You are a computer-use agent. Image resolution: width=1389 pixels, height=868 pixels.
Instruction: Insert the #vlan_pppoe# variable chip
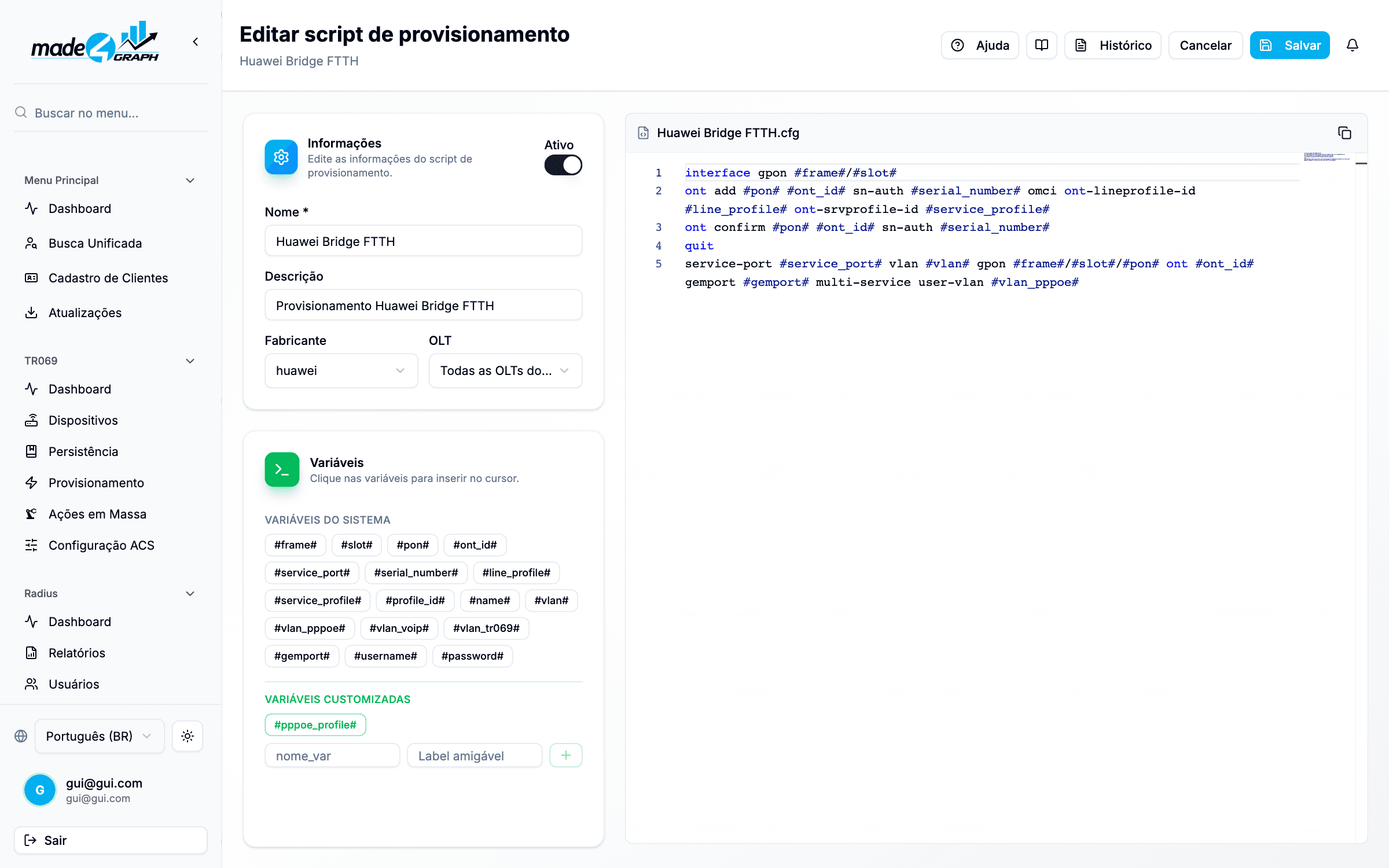(310, 628)
